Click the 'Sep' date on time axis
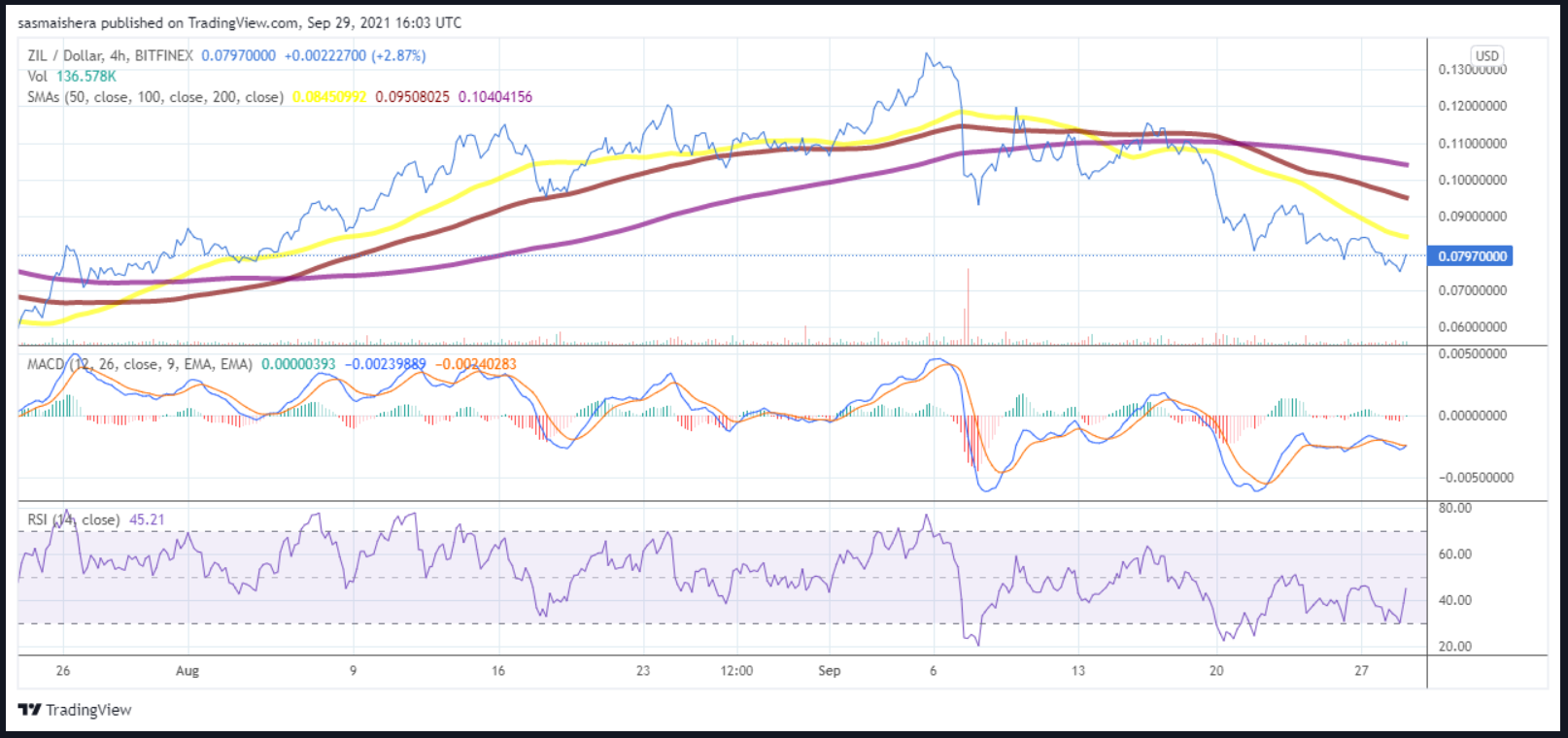1568x738 pixels. tap(829, 670)
